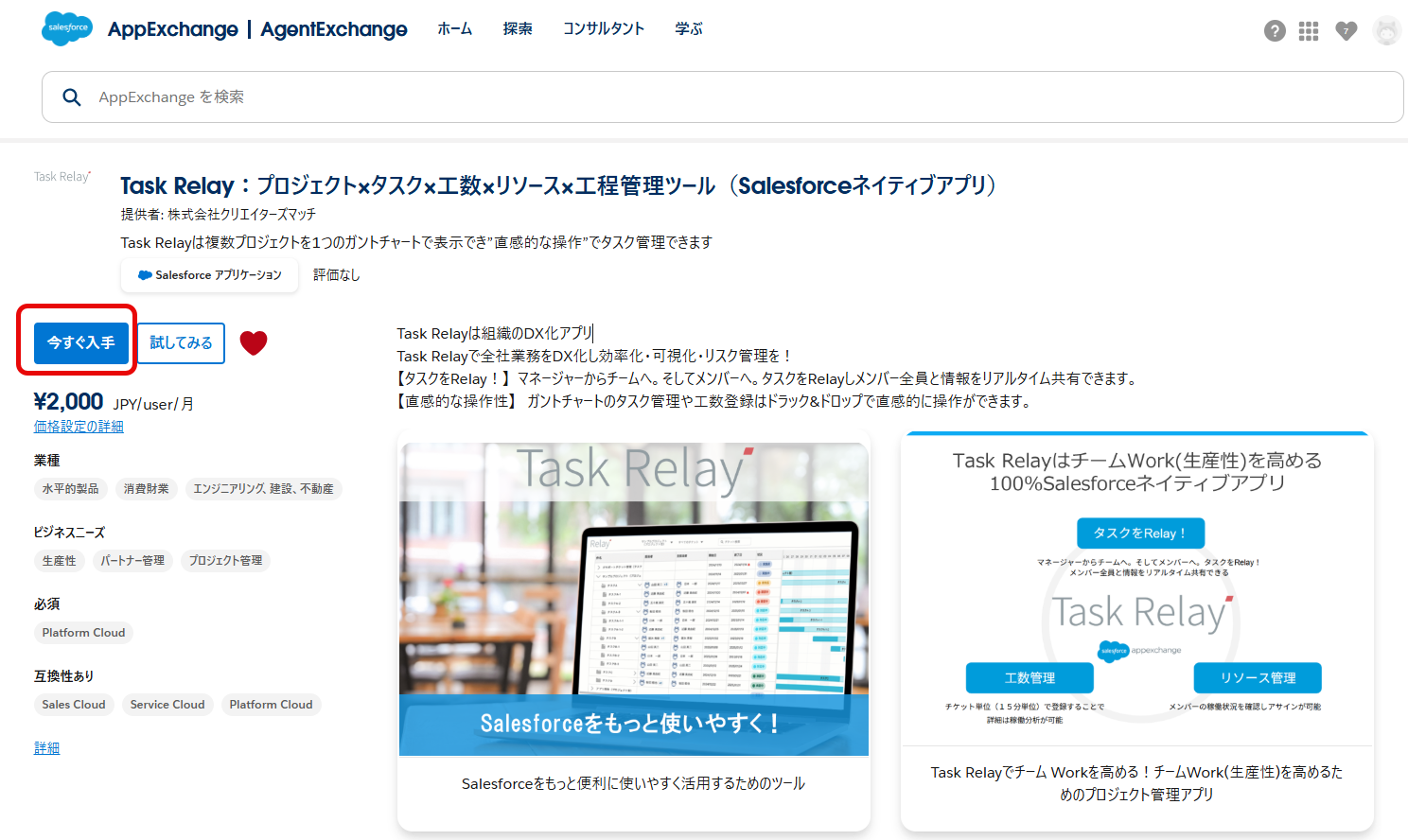Image resolution: width=1408 pixels, height=840 pixels.
Task: Select the 生産性 business need tag
Action: [x=60, y=561]
